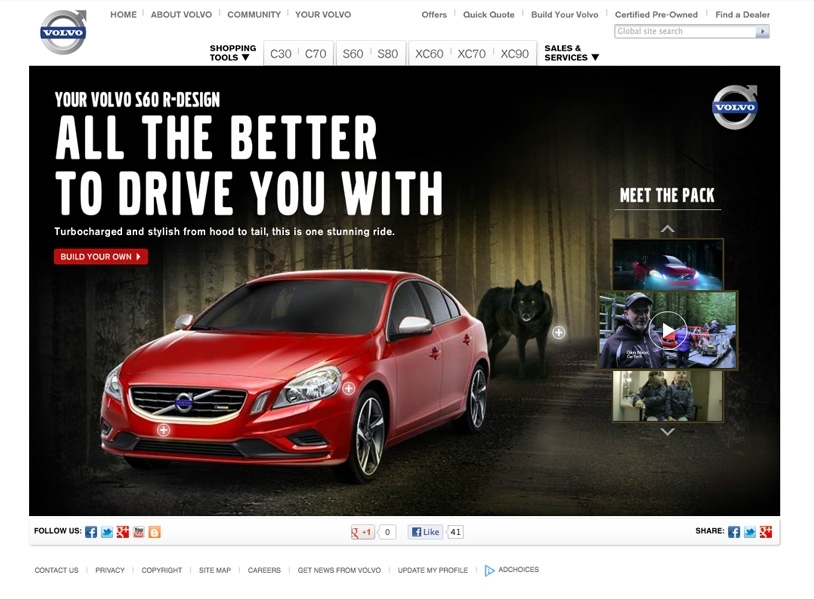This screenshot has height=600, width=814.
Task: Open Volvo's Blogger icon under Follow Us
Action: click(x=155, y=531)
